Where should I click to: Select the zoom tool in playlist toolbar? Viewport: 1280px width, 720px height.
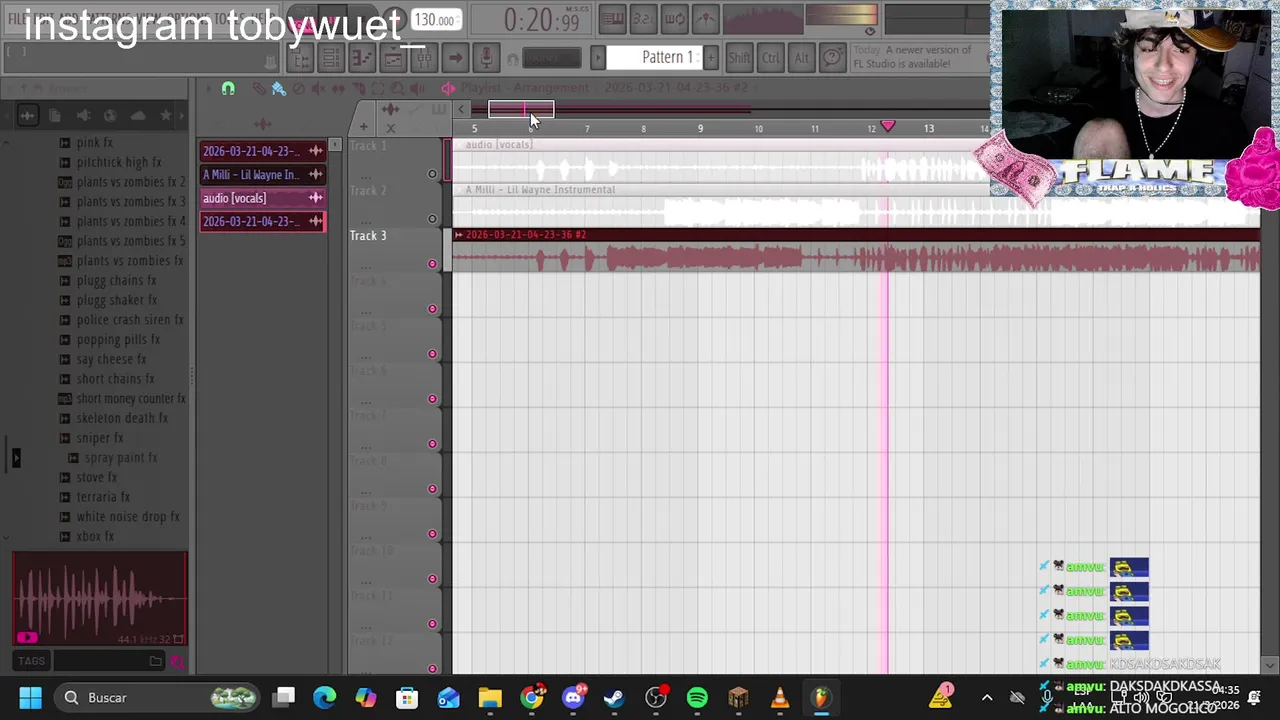click(x=397, y=88)
